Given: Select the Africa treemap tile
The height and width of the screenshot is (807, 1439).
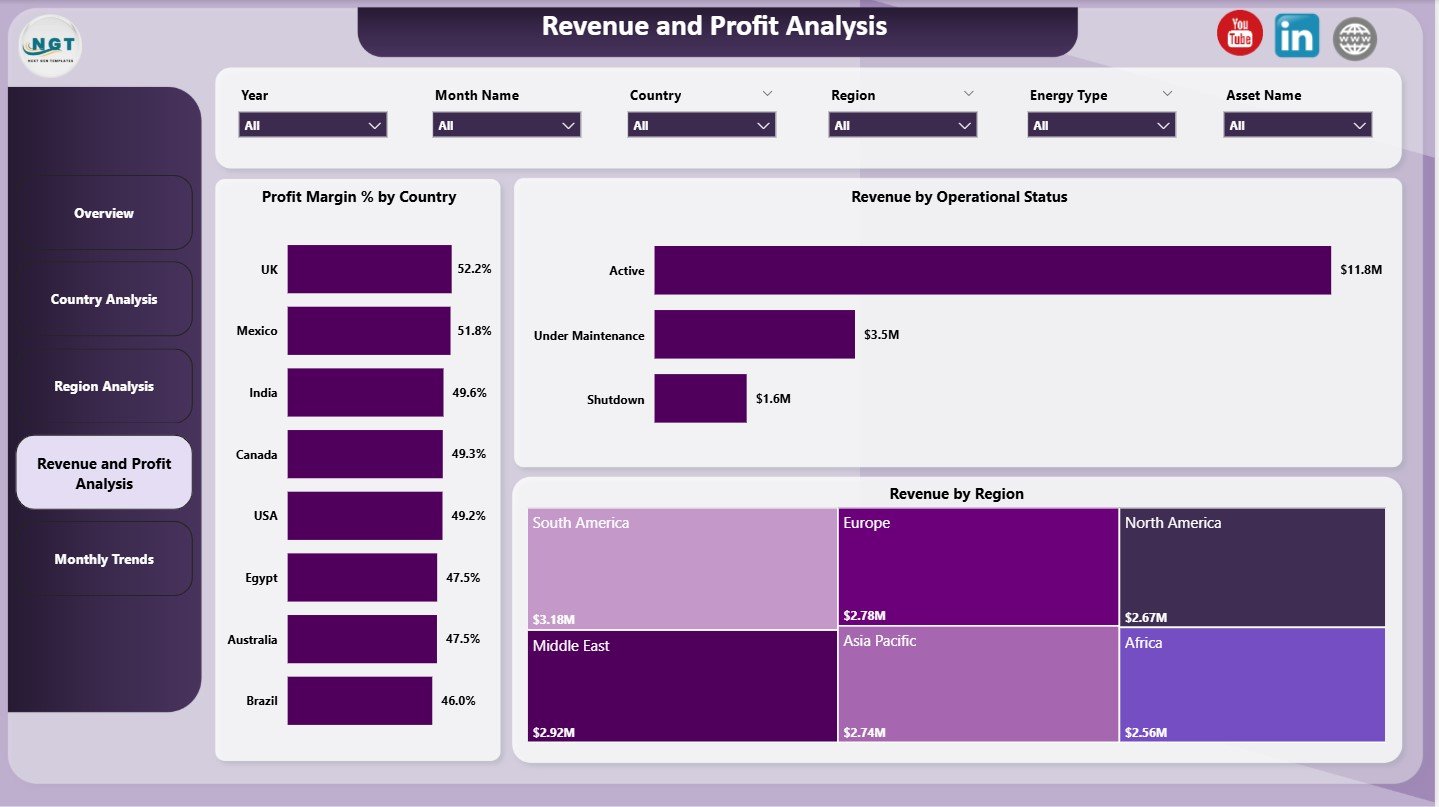Looking at the screenshot, I should tap(1252, 684).
